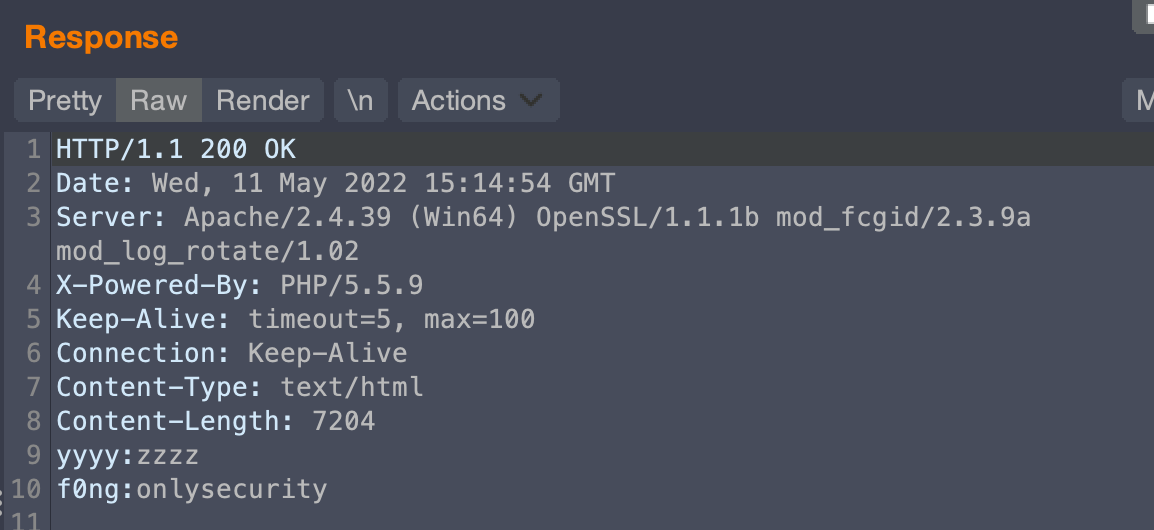Click the Content-Type text/html header

tap(239, 387)
